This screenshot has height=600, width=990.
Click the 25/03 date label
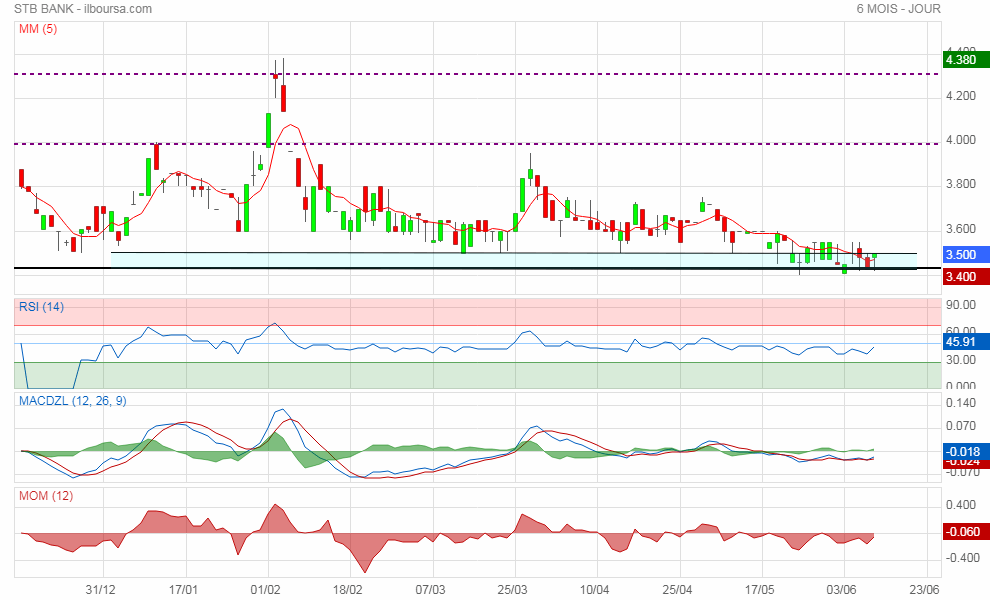click(x=512, y=590)
